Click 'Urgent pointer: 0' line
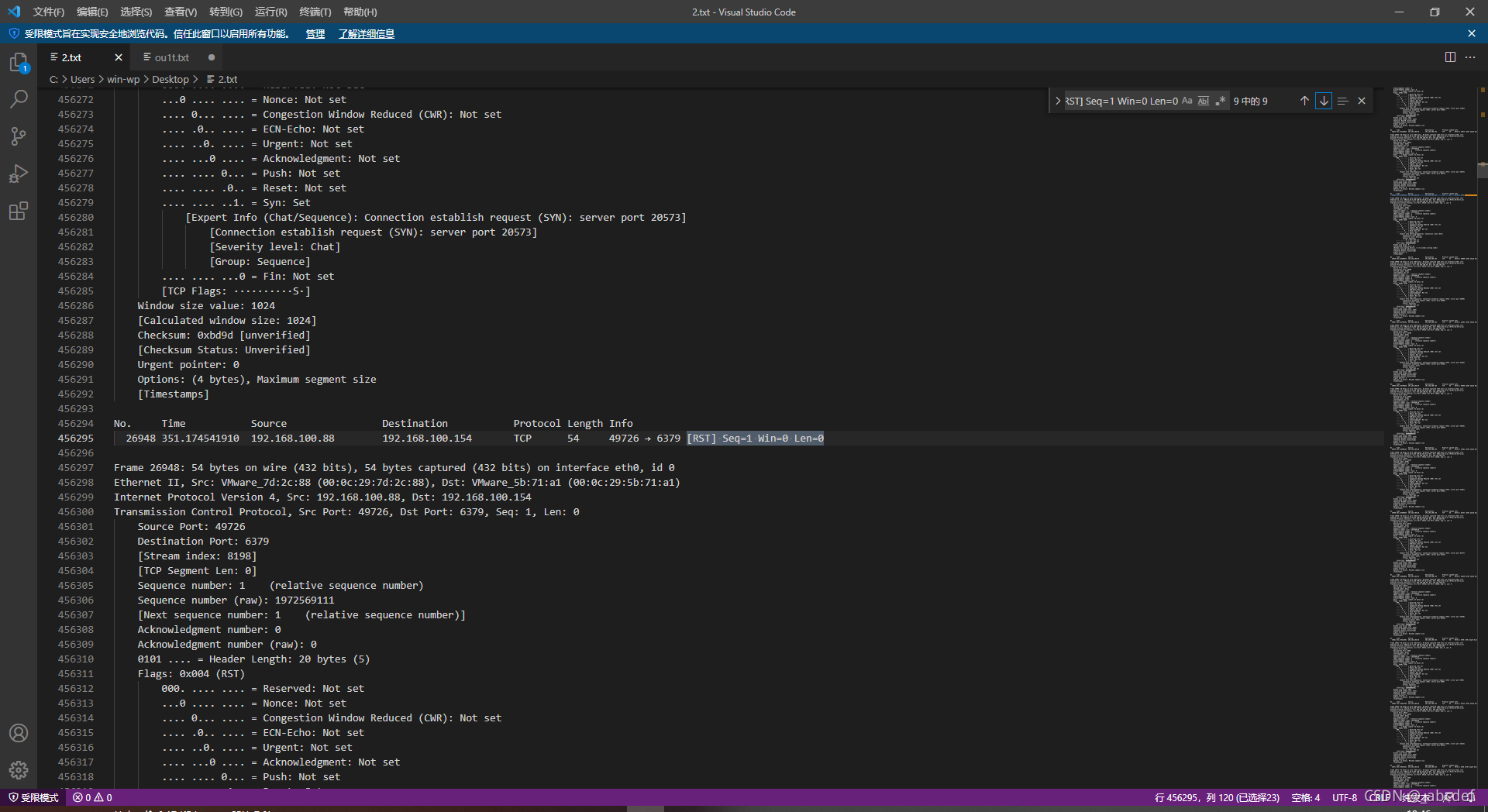 point(188,365)
